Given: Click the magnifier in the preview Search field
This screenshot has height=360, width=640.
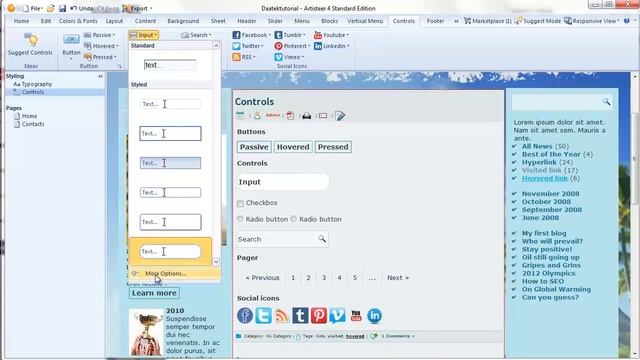Looking at the screenshot, I should pos(322,239).
